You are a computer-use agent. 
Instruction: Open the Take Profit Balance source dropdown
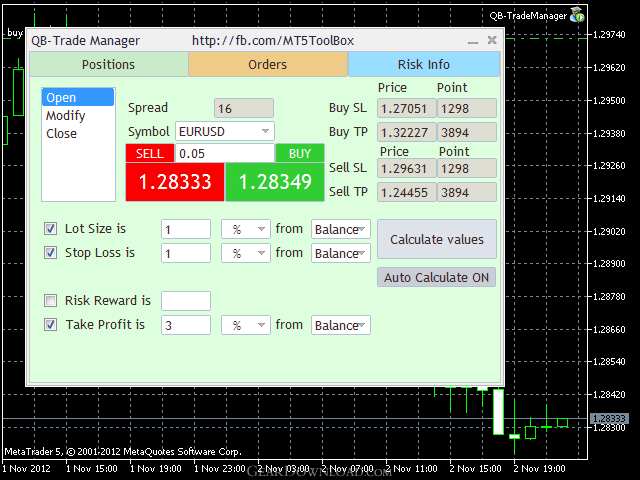pyautogui.click(x=341, y=325)
